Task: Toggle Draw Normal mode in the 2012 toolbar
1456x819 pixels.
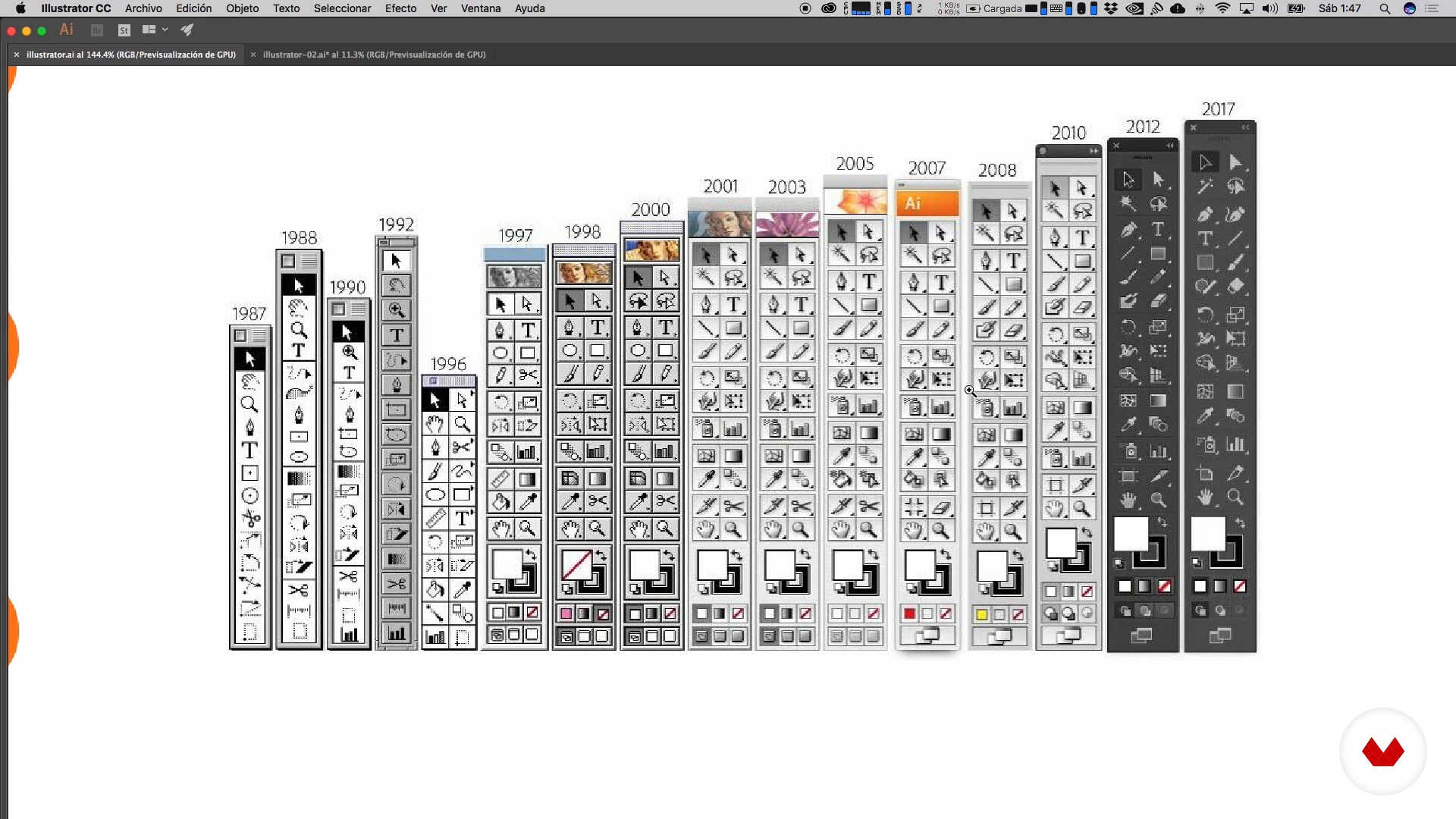Action: tap(1125, 610)
